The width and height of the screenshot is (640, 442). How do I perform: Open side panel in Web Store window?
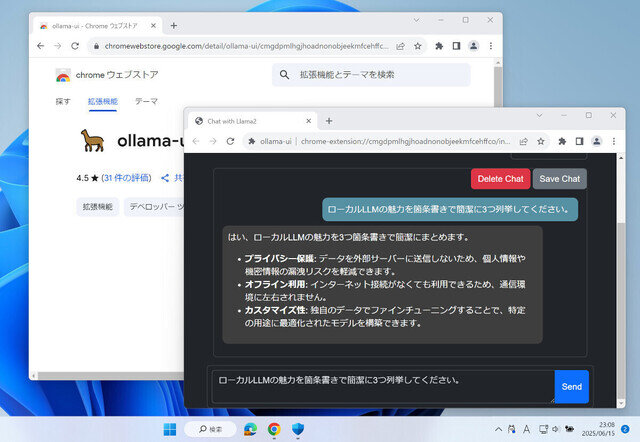click(456, 46)
